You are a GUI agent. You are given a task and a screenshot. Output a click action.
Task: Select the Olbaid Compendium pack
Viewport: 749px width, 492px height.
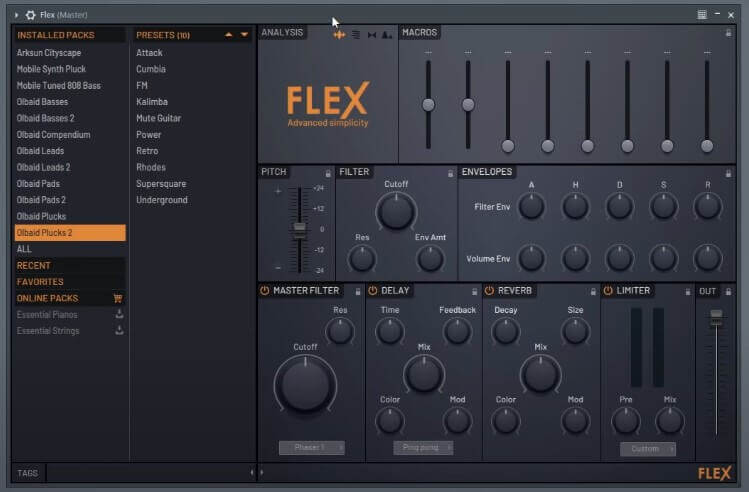tap(54, 135)
